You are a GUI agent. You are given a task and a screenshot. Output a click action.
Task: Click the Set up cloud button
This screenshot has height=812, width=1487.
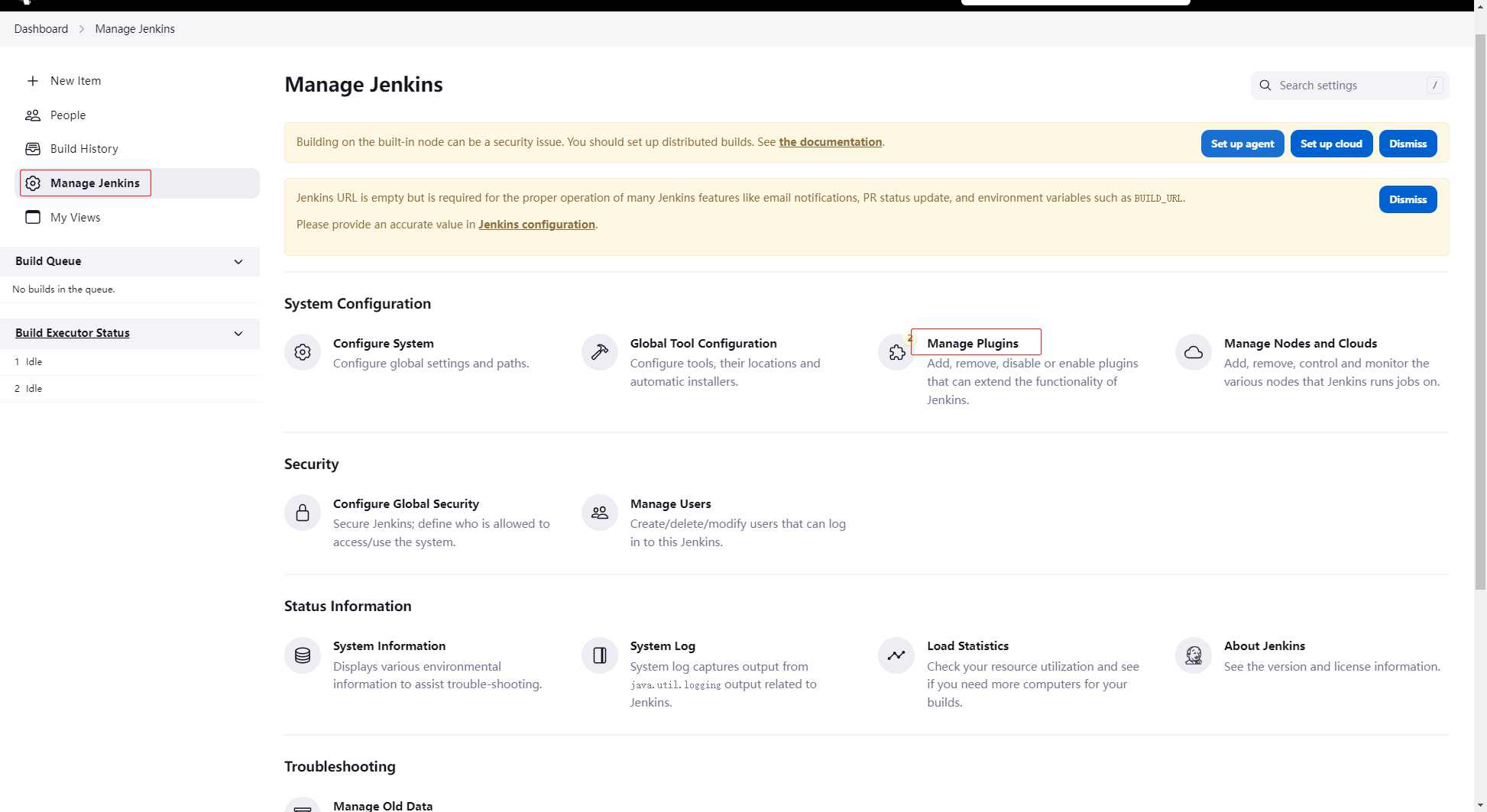[x=1331, y=144]
